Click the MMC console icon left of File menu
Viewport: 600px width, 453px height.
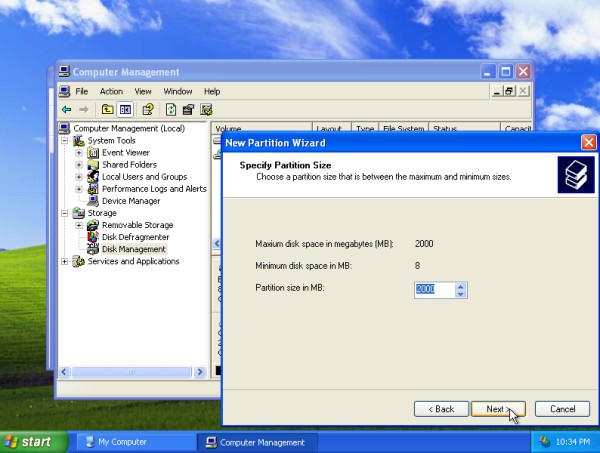pos(64,91)
